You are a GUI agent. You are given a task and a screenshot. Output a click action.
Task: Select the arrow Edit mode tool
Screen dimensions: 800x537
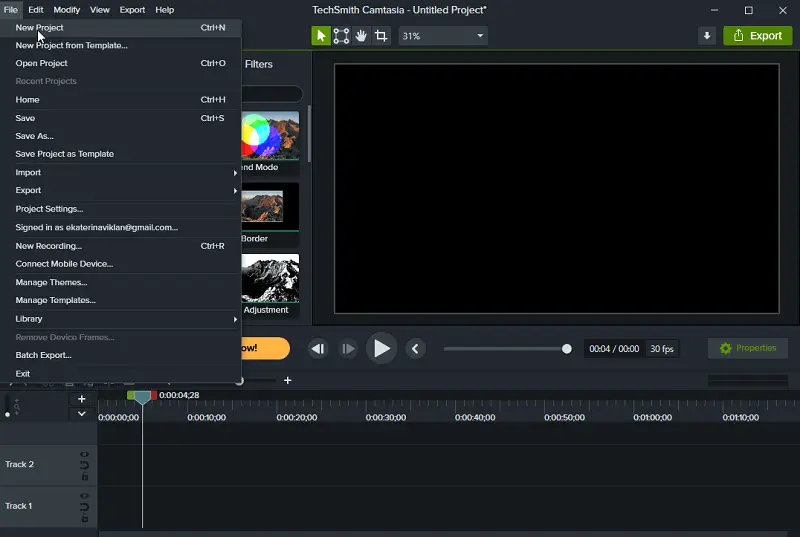point(321,36)
